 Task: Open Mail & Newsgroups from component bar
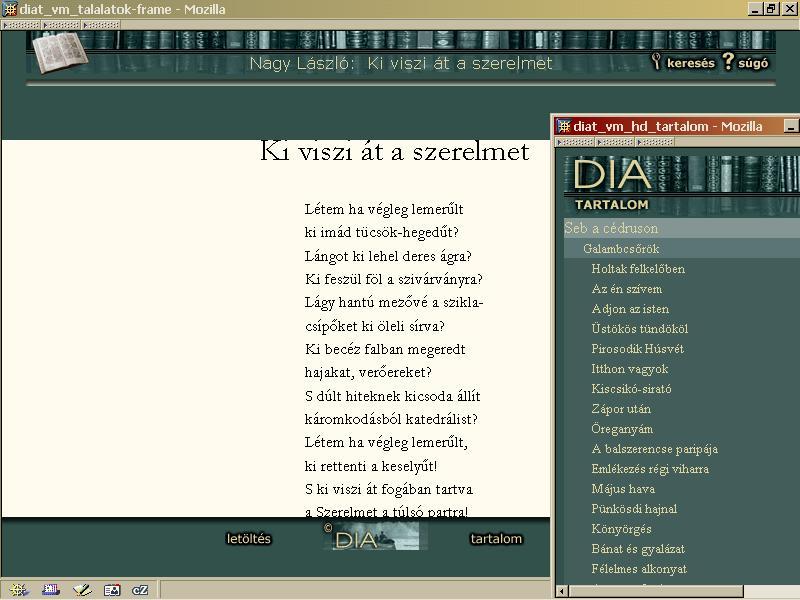pyautogui.click(x=51, y=590)
